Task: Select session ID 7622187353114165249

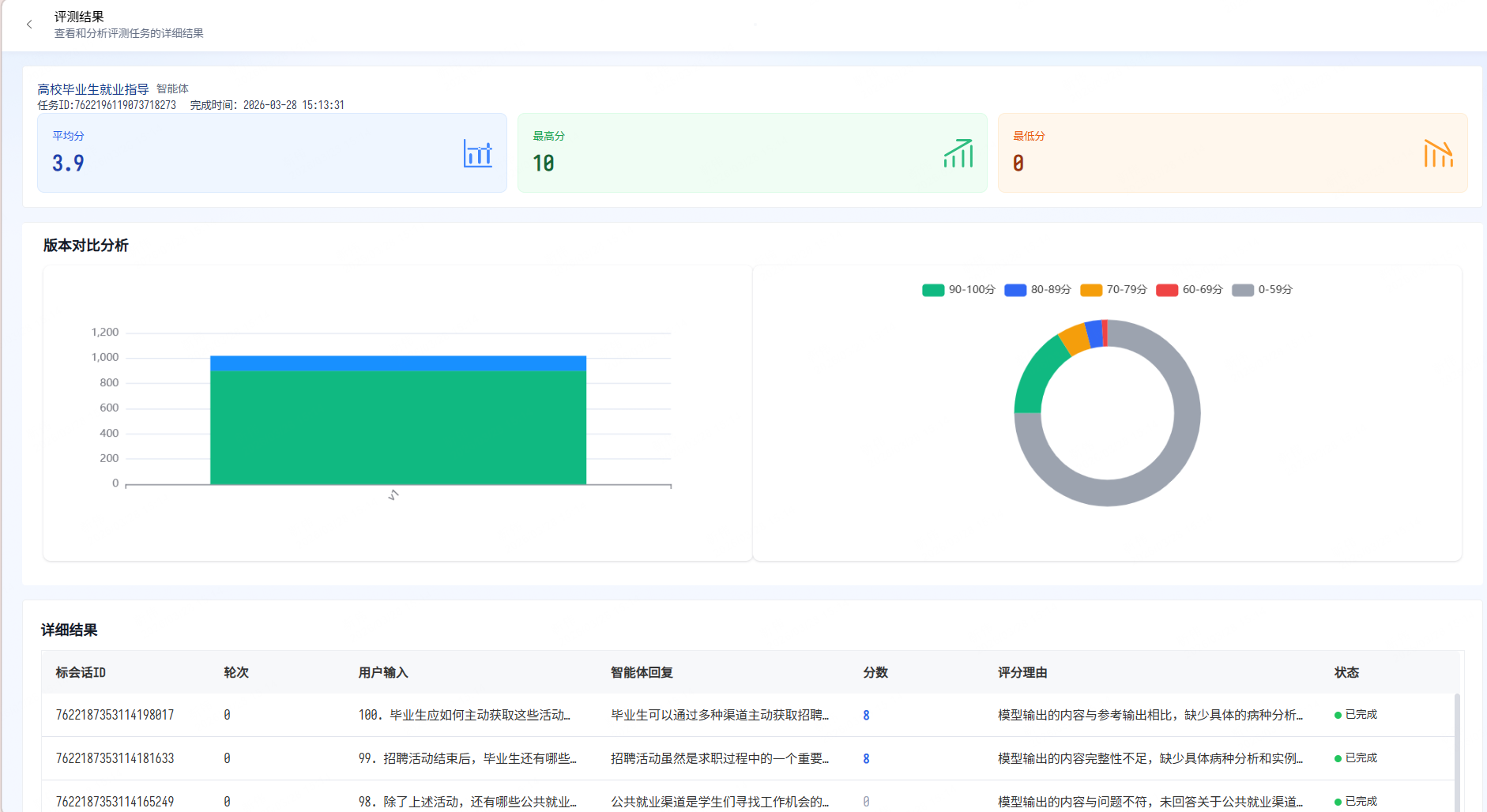Action: [115, 802]
